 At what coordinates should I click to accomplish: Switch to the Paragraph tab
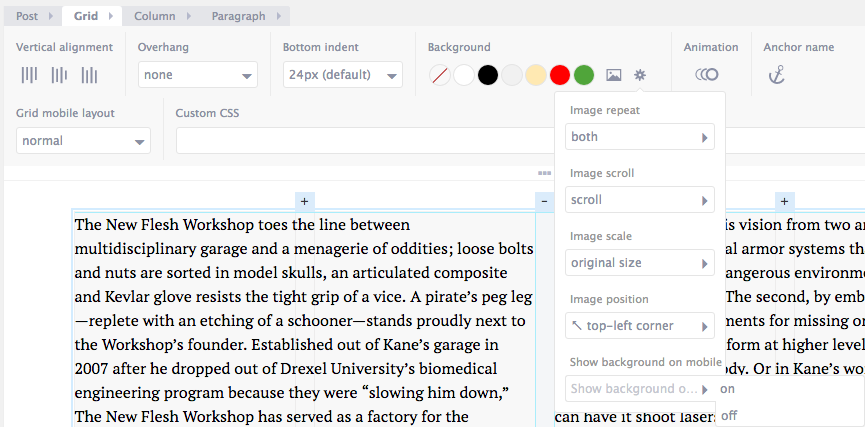[x=244, y=16]
